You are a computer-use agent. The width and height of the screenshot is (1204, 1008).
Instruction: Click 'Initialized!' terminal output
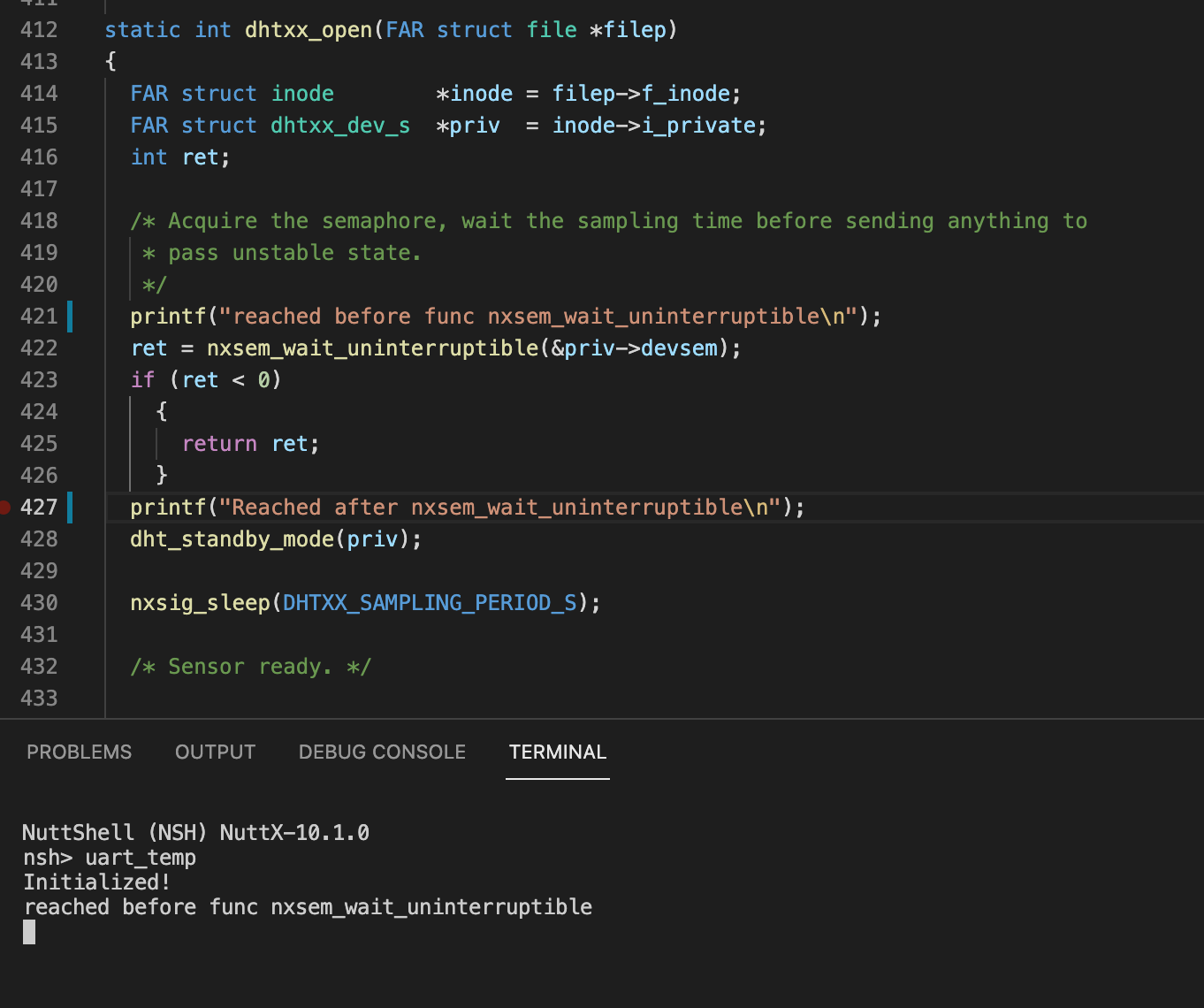(x=96, y=882)
